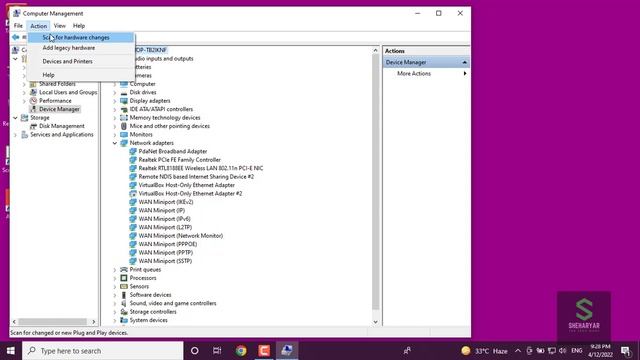Select WAN Miniport (IKEv2)

pos(166,202)
